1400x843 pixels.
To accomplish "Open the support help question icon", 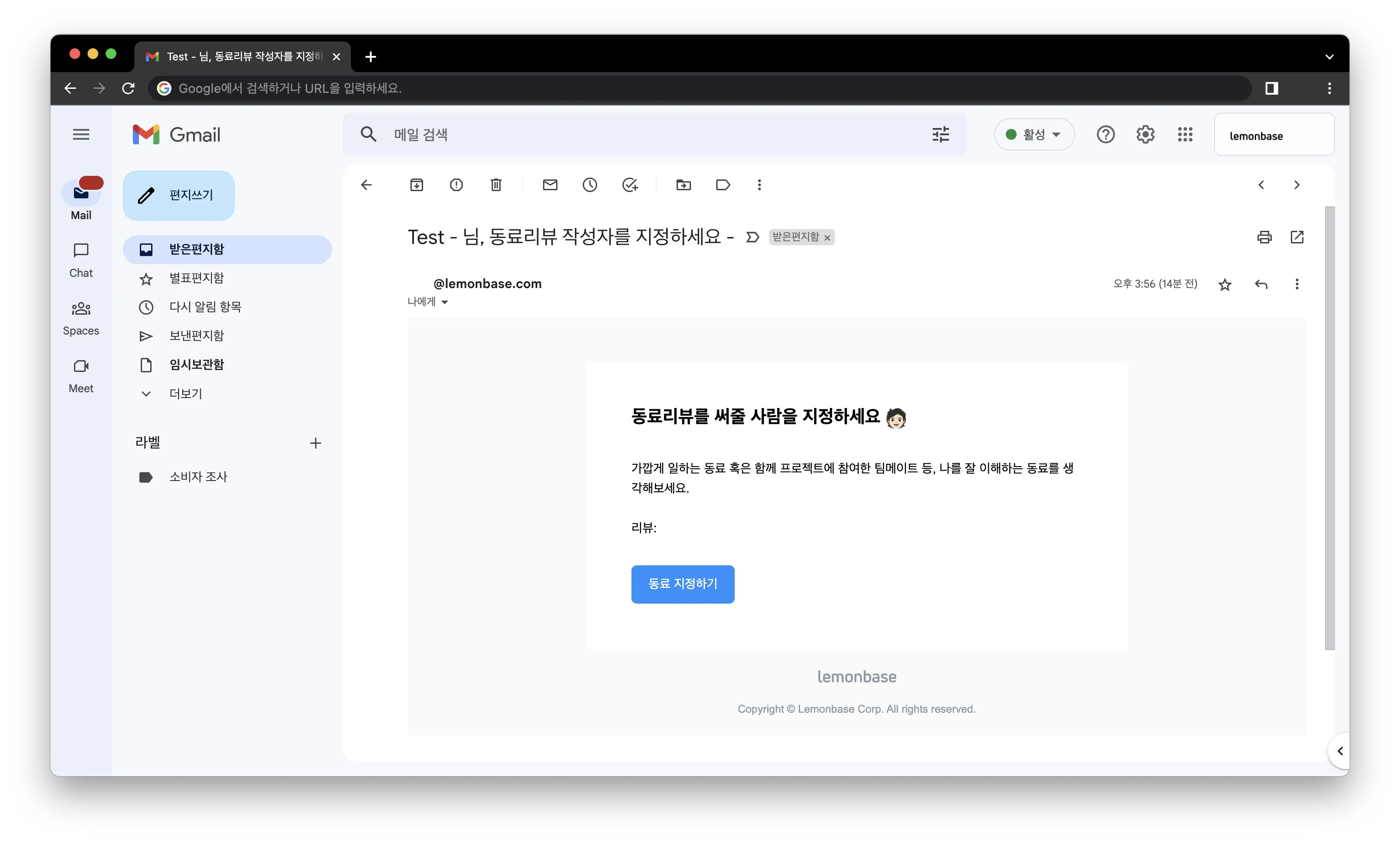I will [1105, 135].
